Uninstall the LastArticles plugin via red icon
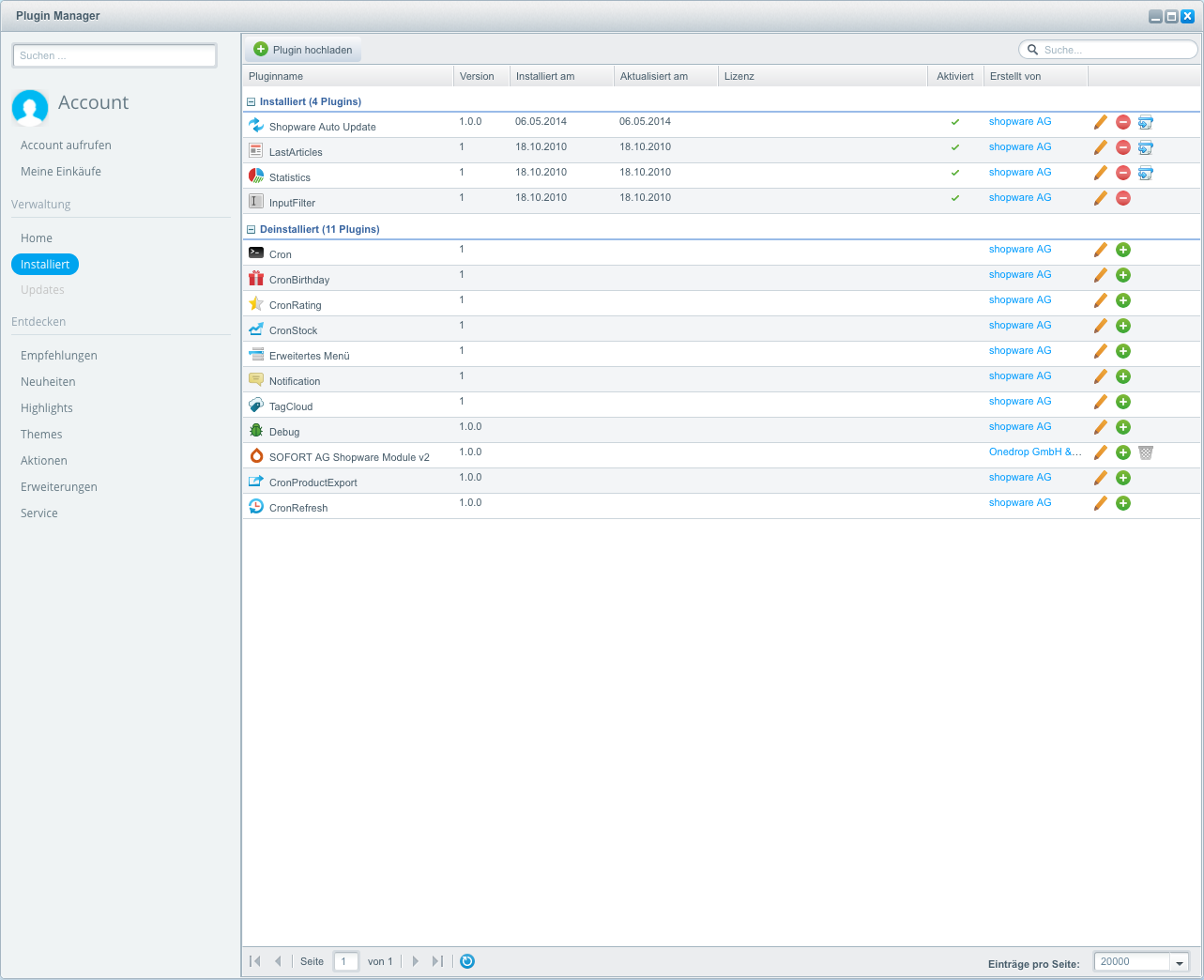1204x980 pixels. click(x=1123, y=147)
